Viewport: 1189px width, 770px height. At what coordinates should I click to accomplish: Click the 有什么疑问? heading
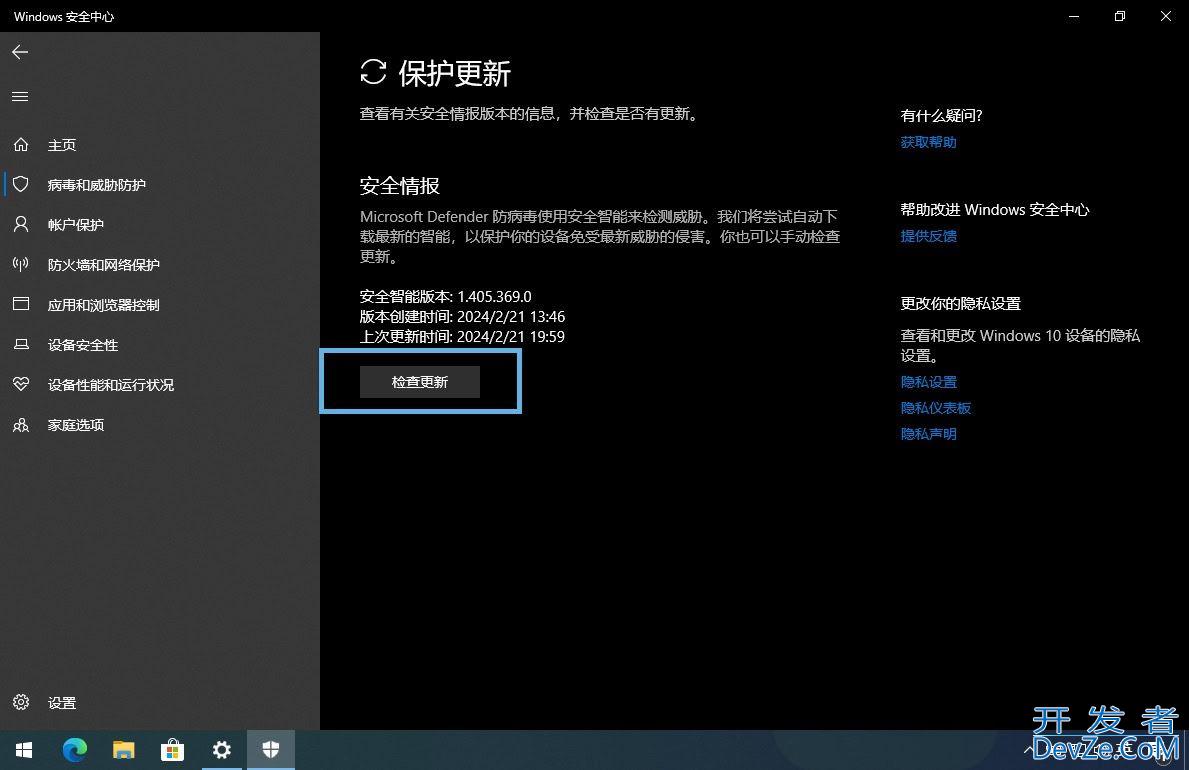(941, 115)
